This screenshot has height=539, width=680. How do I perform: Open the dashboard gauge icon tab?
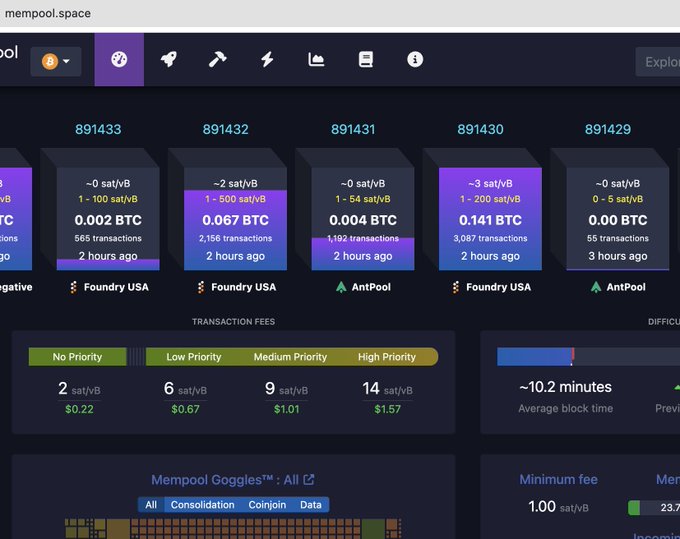tap(119, 59)
